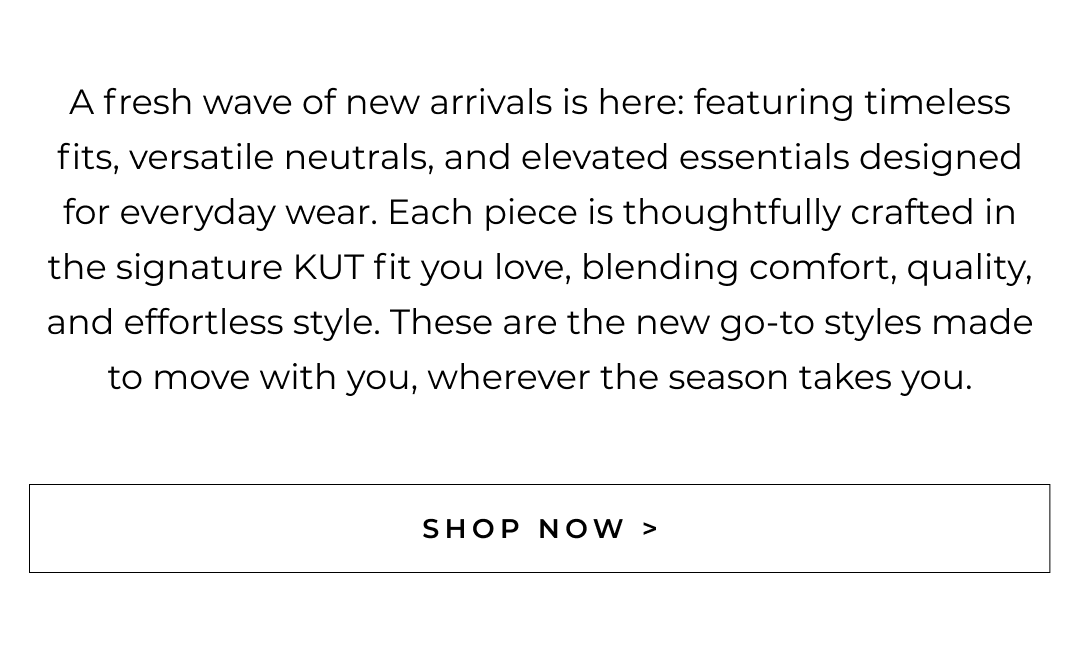Click the phrase "blending comfort"
1080x647 pixels.
[737, 268]
